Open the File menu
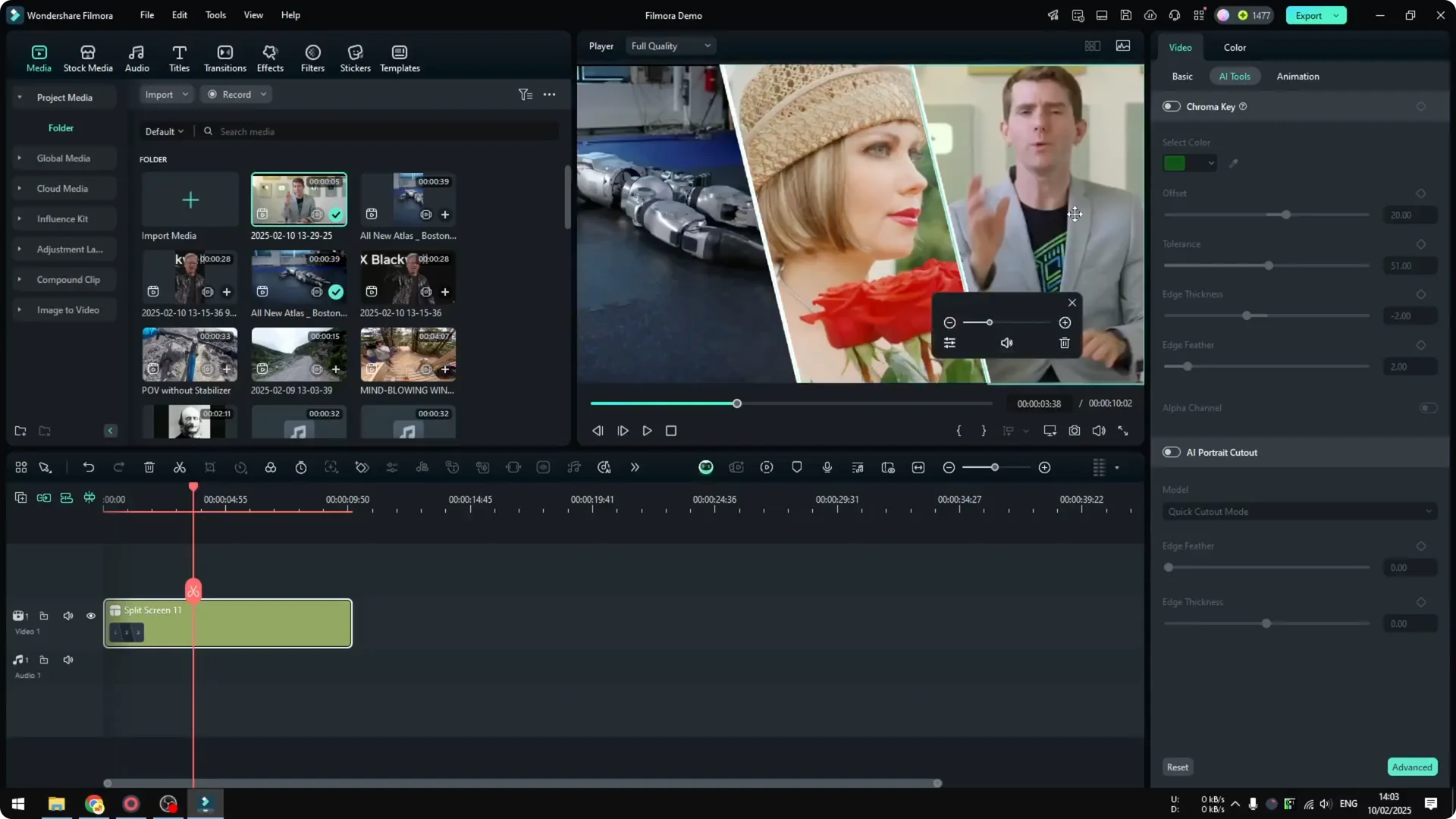The width and height of the screenshot is (1456, 819). [x=147, y=15]
